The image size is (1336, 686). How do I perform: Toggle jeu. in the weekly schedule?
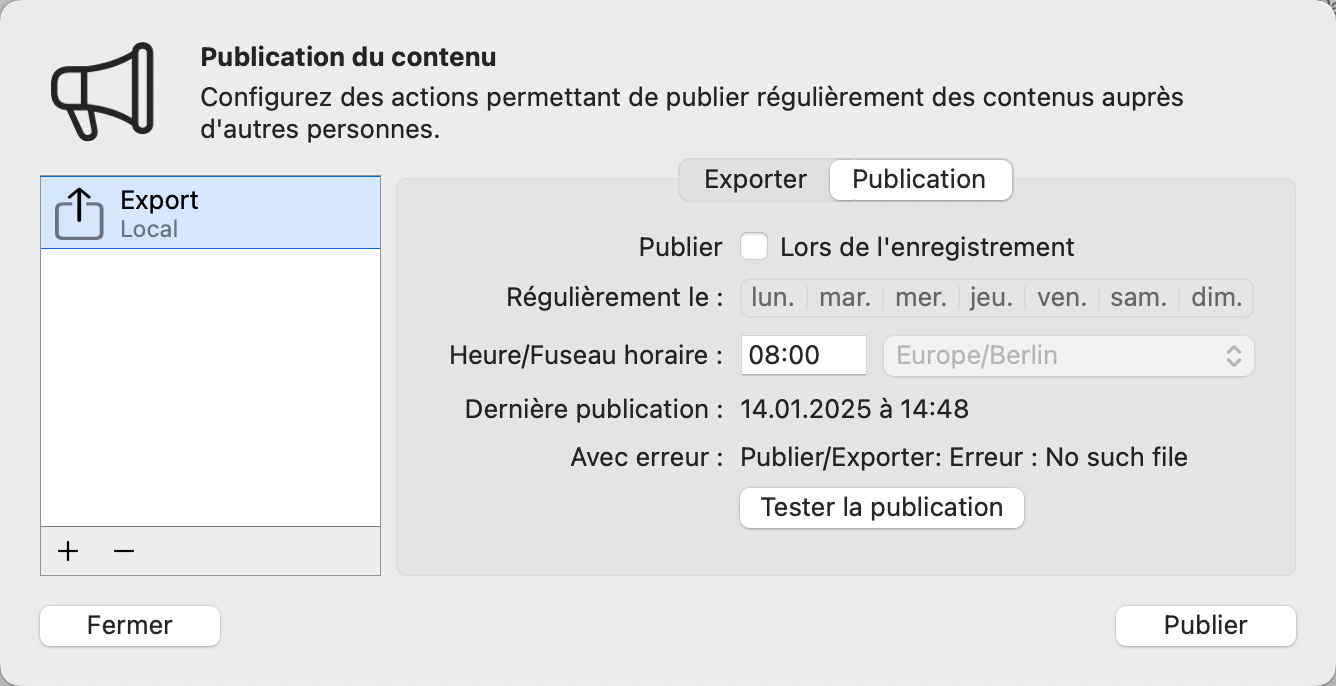[991, 297]
